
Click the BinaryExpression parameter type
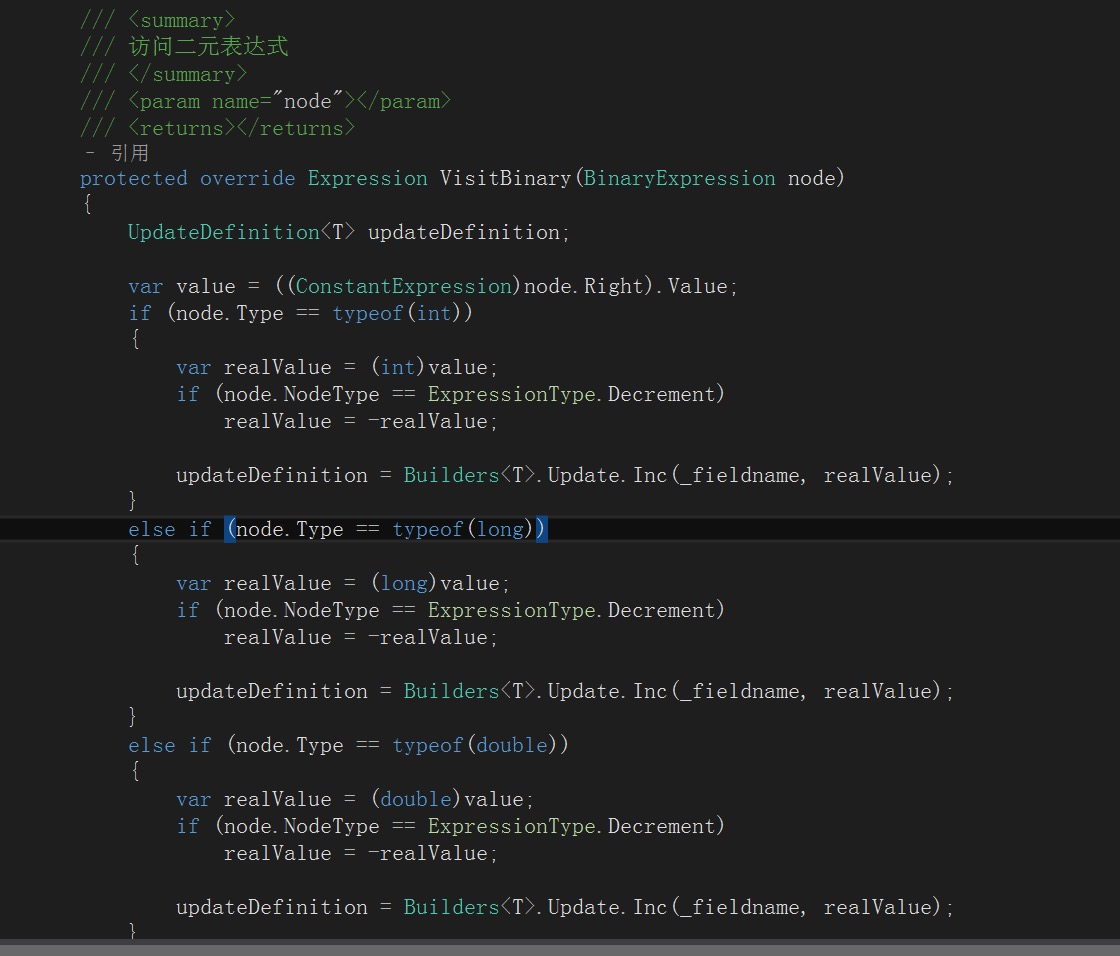tap(679, 178)
